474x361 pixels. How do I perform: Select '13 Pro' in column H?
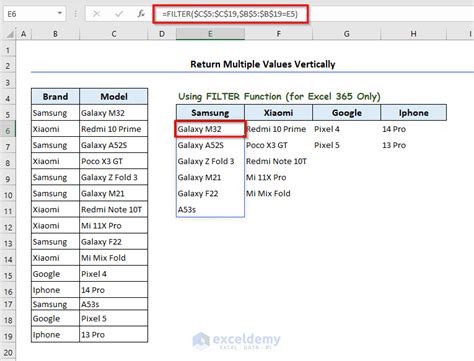tap(414, 145)
